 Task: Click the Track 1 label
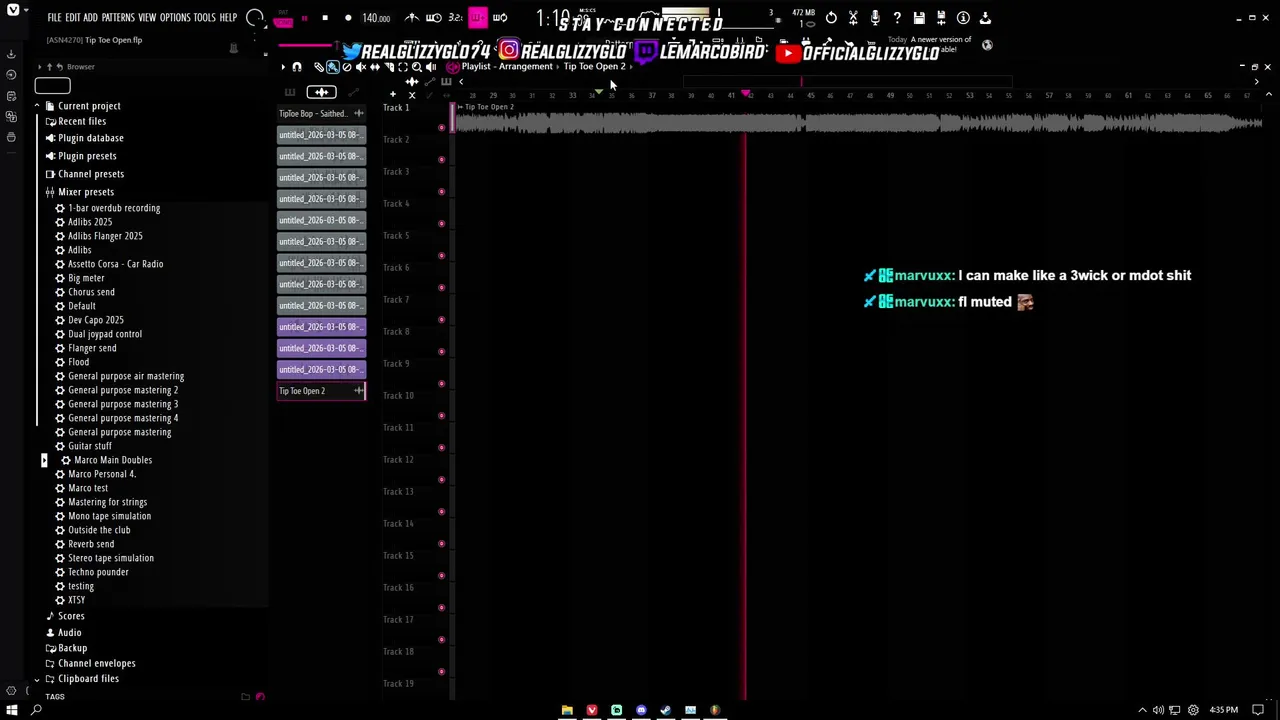coord(396,108)
